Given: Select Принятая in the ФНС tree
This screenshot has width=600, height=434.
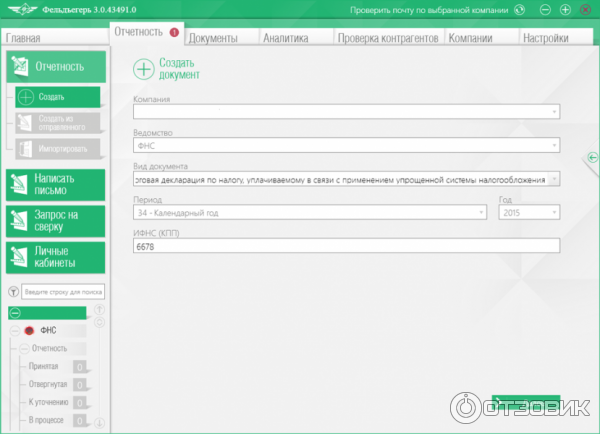Looking at the screenshot, I should point(43,366).
